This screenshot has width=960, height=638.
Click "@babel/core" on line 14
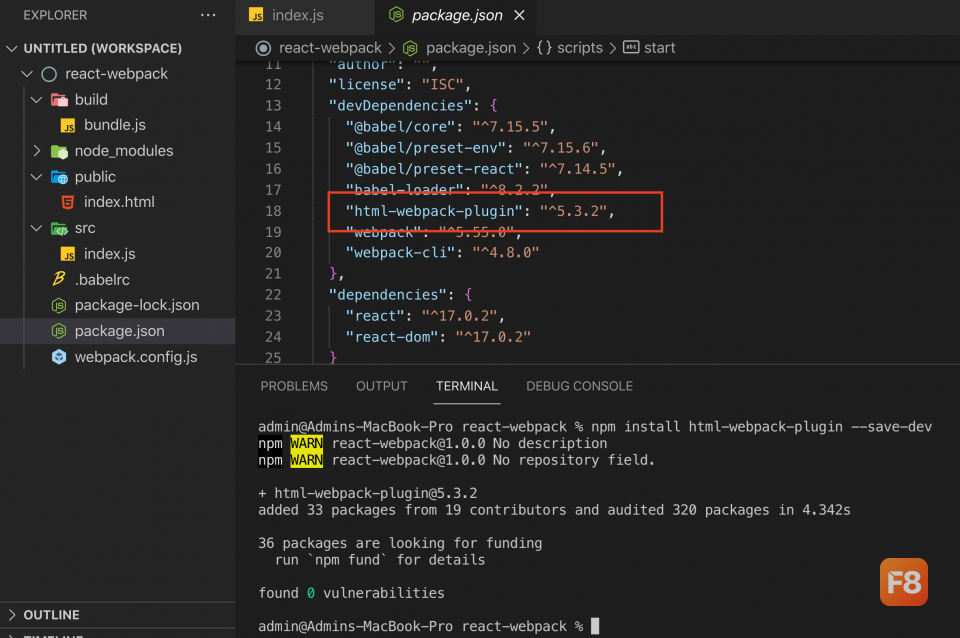(x=400, y=127)
